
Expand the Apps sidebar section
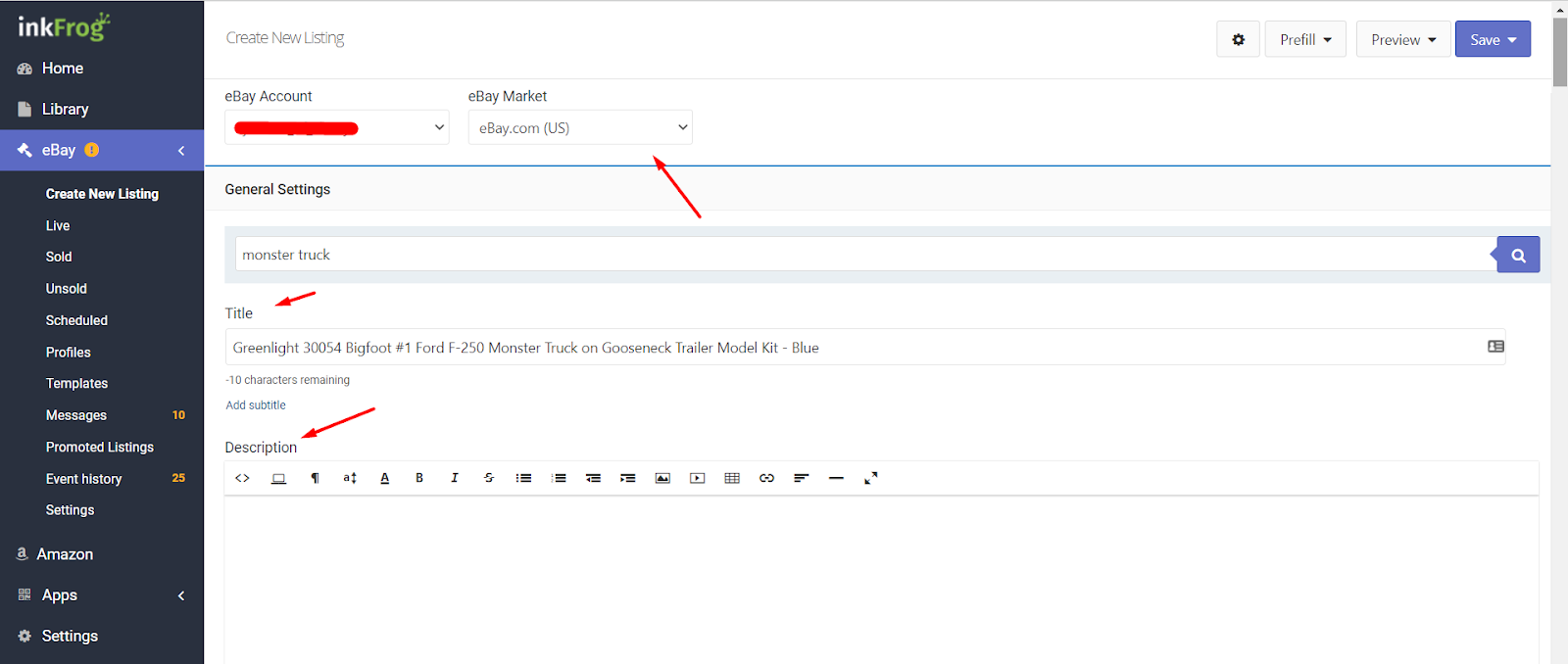click(181, 595)
